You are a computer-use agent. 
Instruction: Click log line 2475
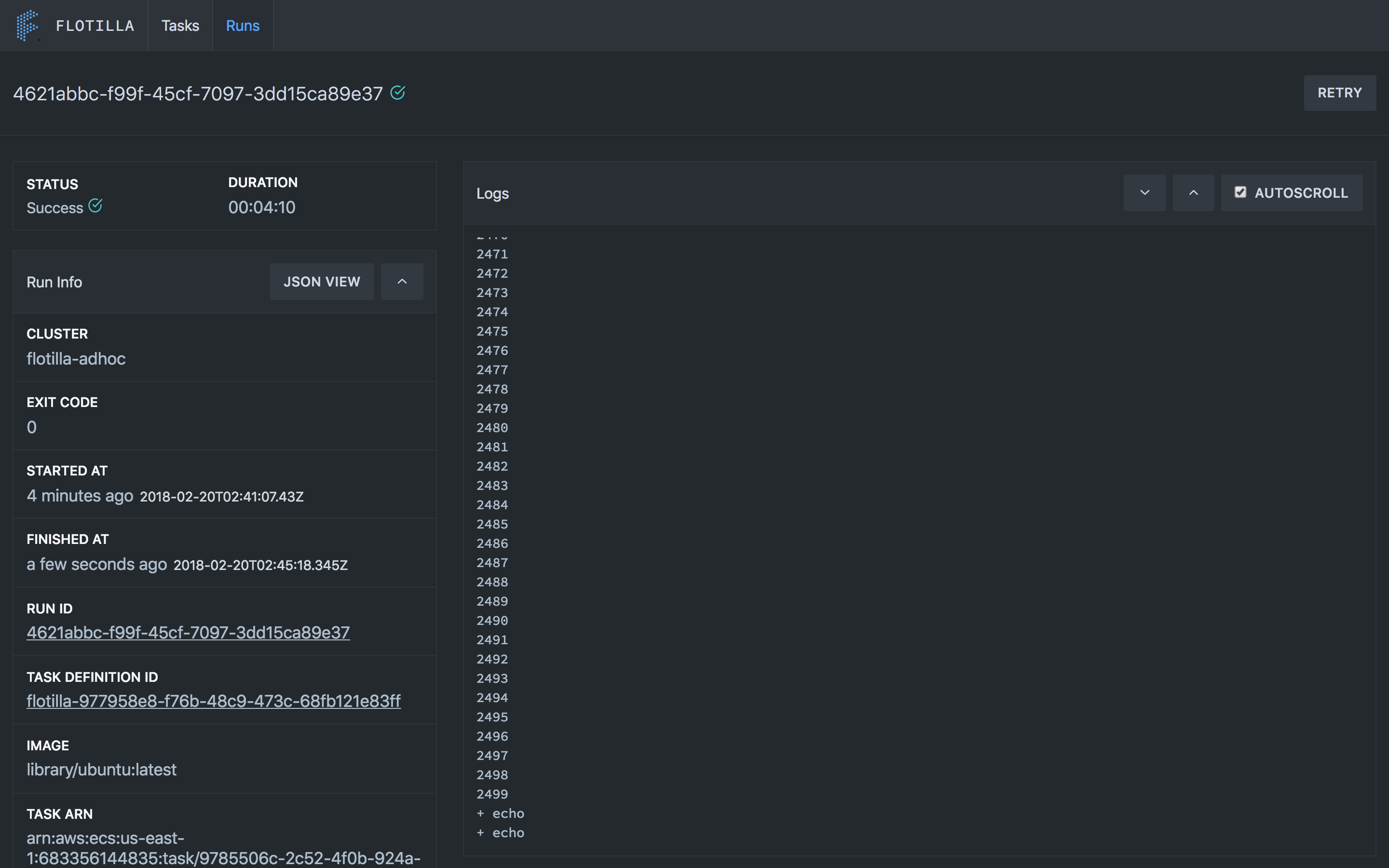[x=492, y=331]
